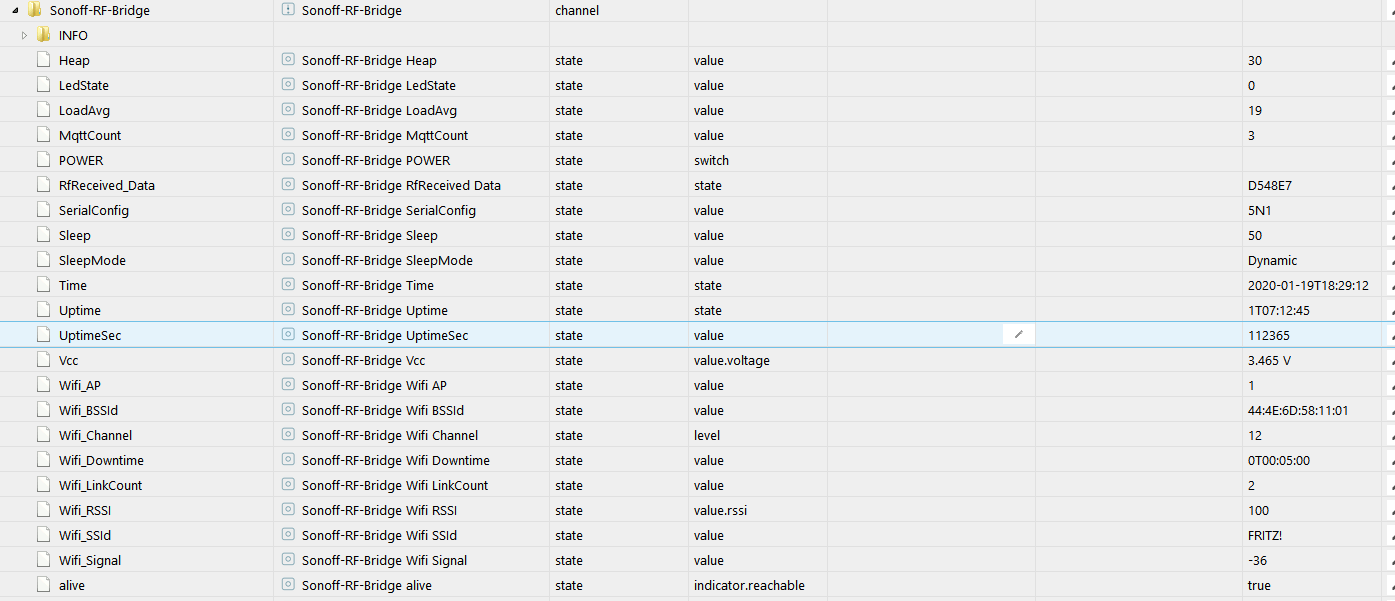Click the pencil edit icon in UptimeSec row
The width and height of the screenshot is (1395, 601).
coord(1018,335)
